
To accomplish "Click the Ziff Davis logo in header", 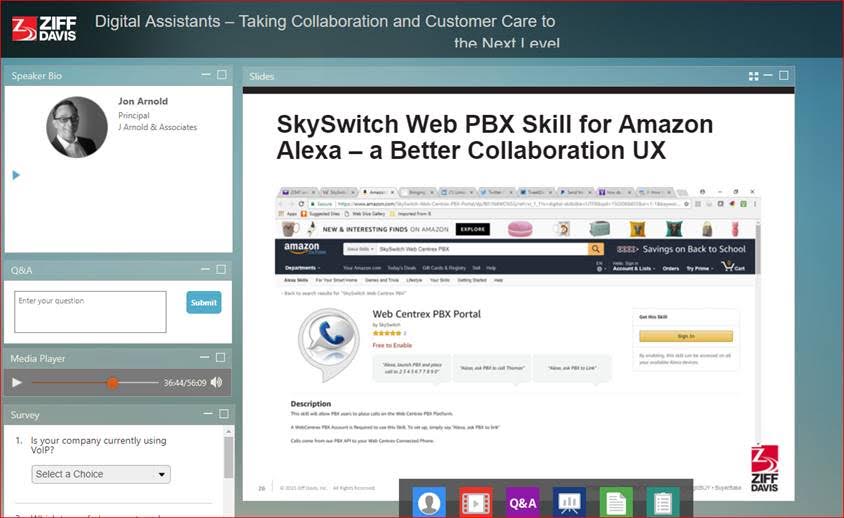I will pos(44,29).
